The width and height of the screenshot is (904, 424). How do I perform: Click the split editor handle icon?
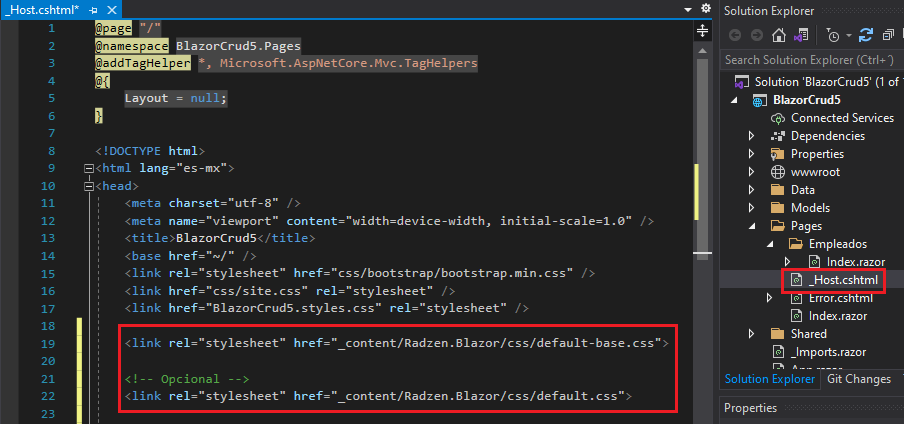(x=702, y=31)
